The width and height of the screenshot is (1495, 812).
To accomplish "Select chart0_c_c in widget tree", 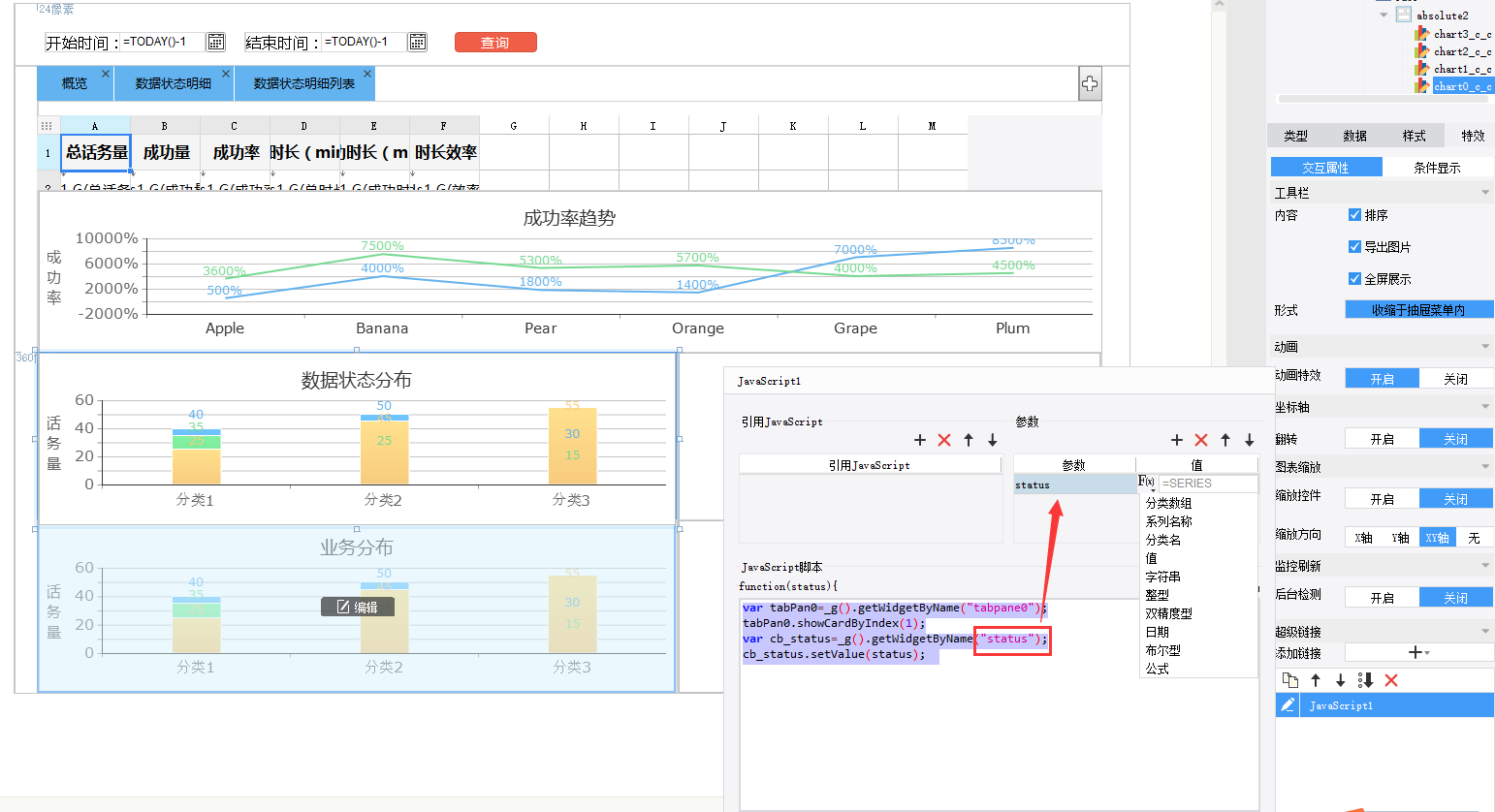I will click(x=1462, y=86).
